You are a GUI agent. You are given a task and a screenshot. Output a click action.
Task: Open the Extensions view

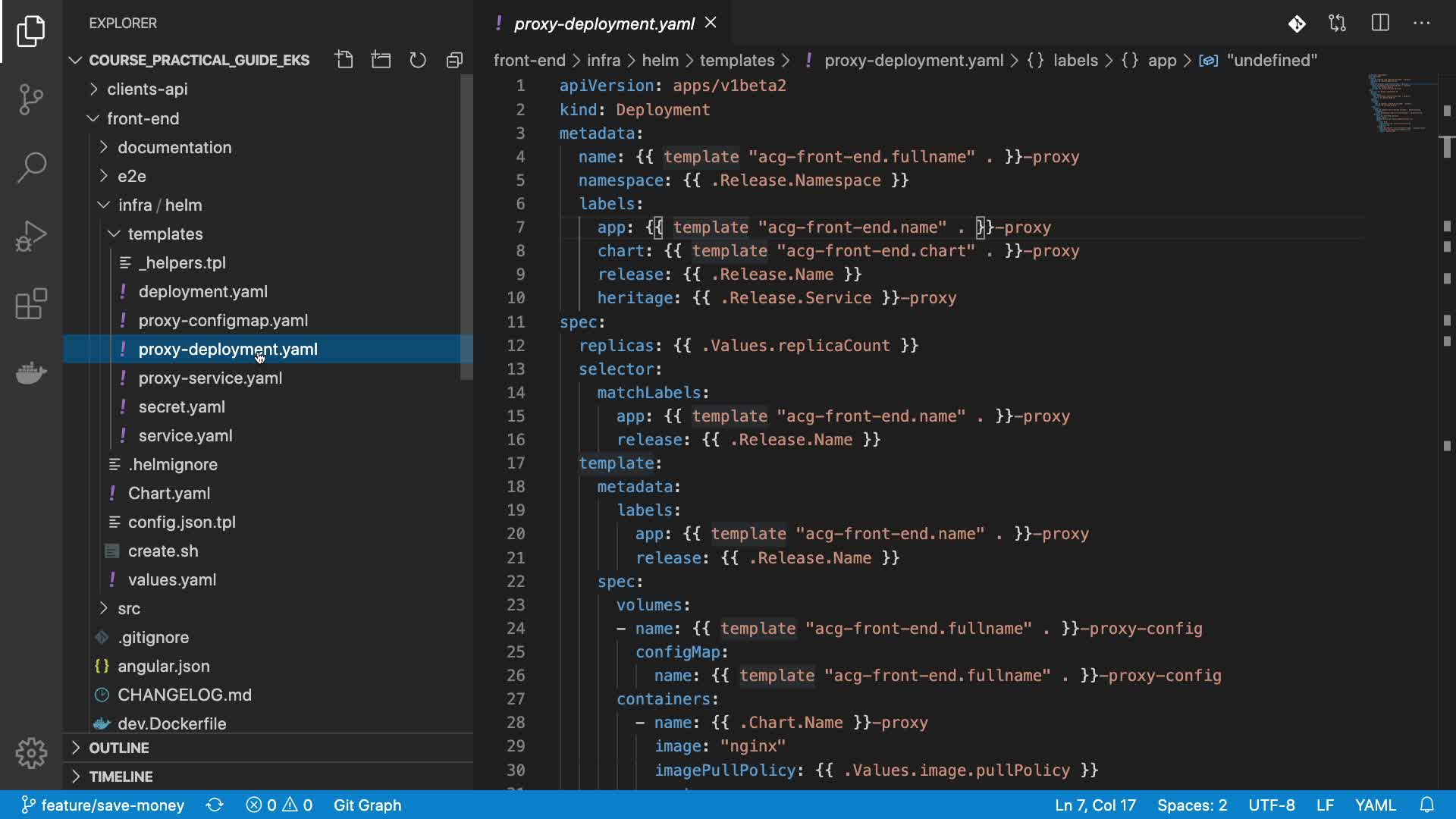[31, 304]
